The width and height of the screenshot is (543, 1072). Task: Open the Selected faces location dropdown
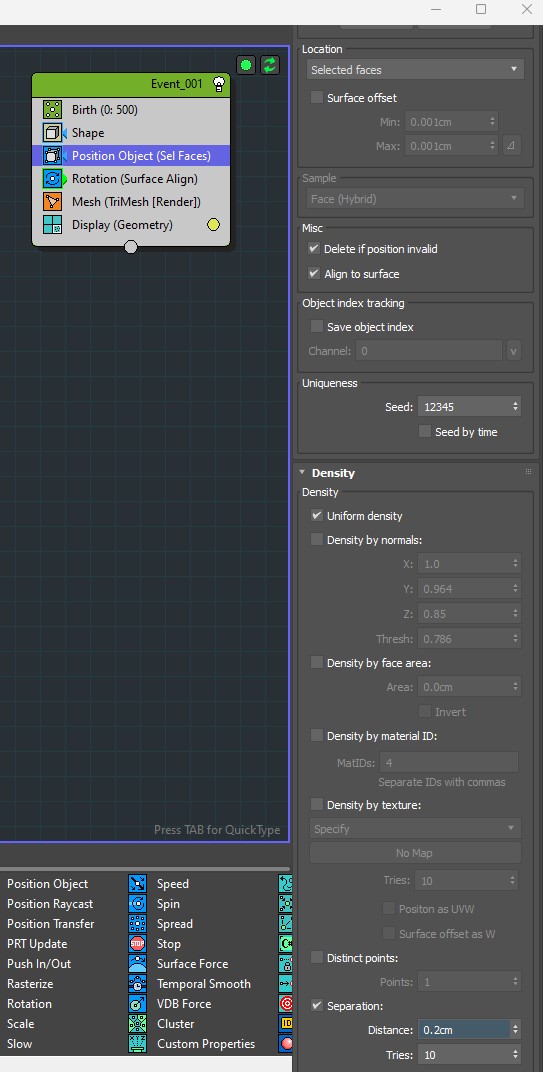pyautogui.click(x=415, y=70)
